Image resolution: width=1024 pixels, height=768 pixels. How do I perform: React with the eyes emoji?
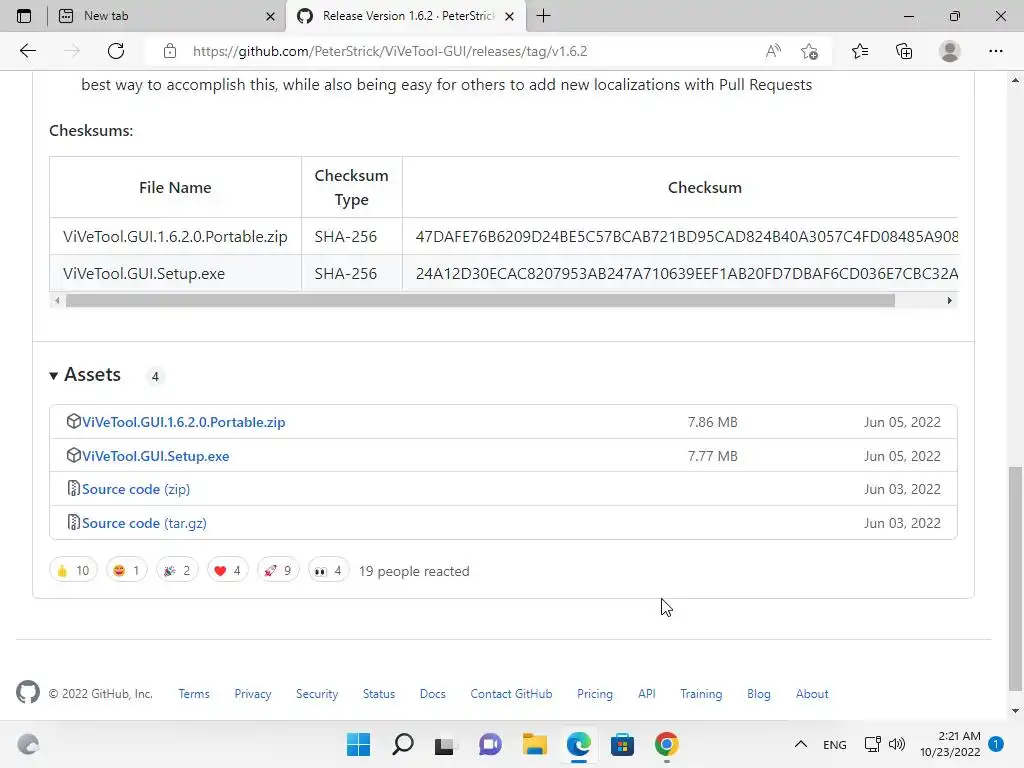click(328, 570)
